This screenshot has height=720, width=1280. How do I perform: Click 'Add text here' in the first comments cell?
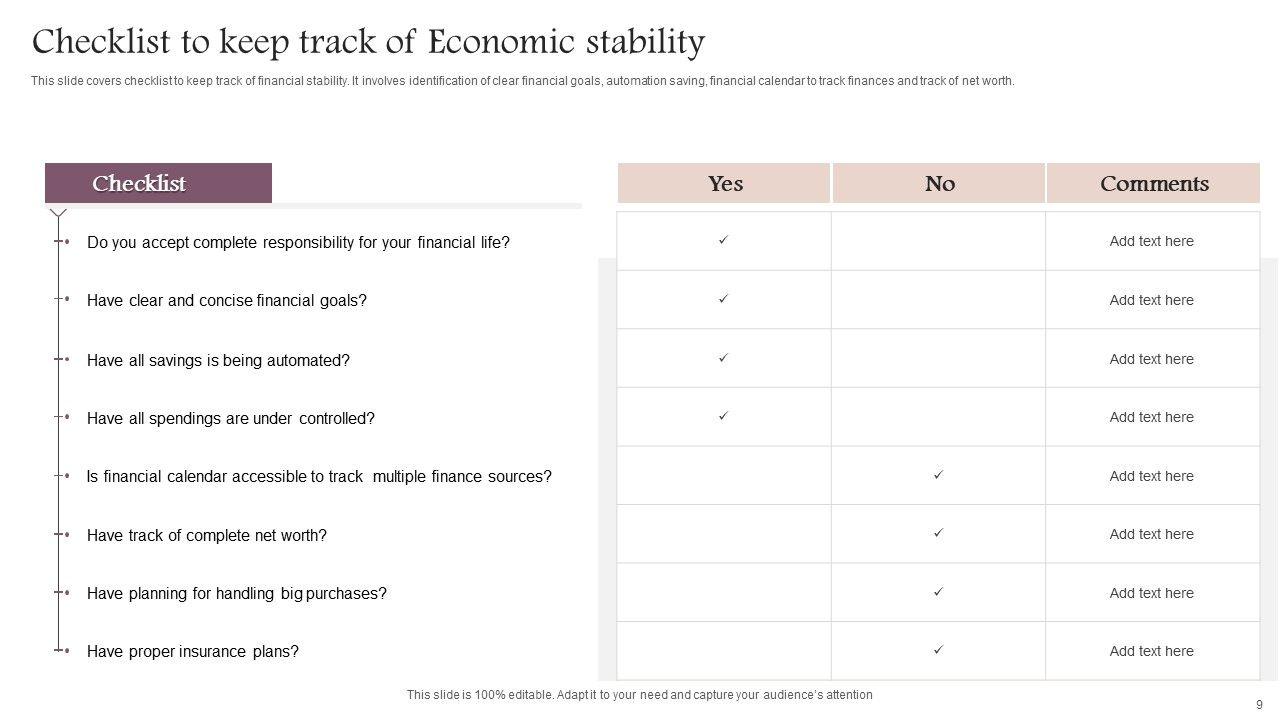tap(1151, 241)
